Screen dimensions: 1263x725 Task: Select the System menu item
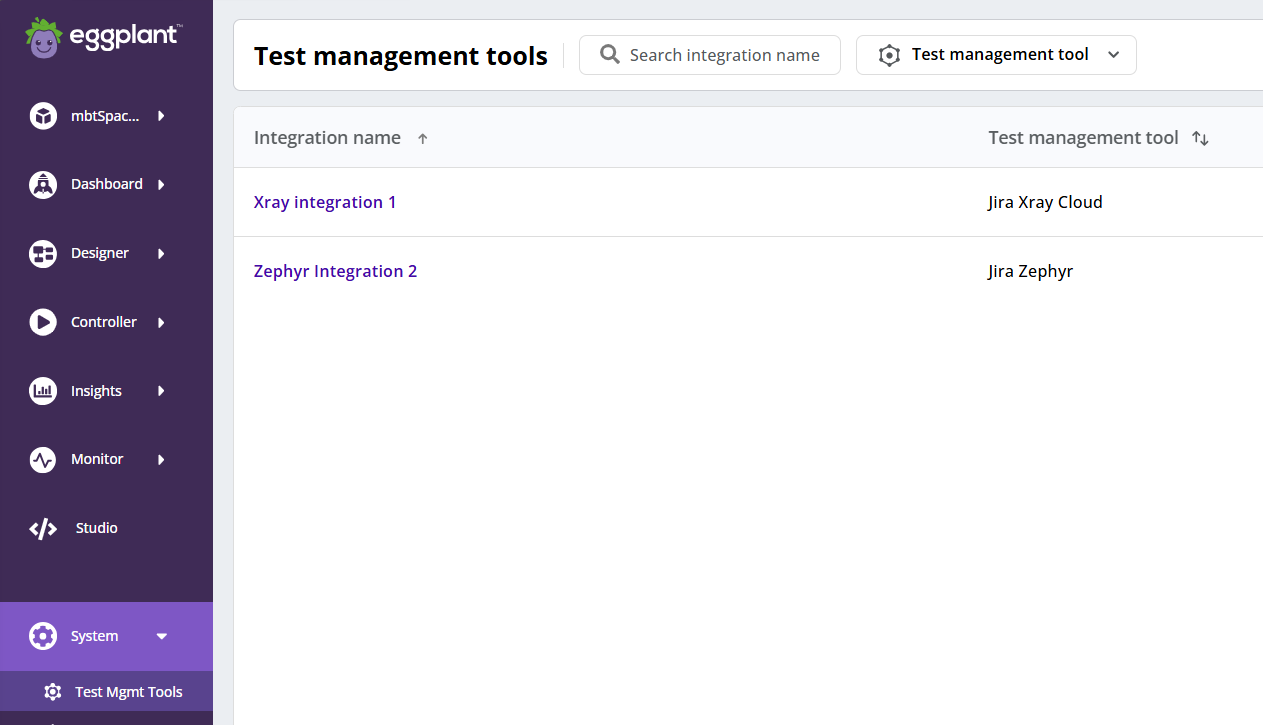[x=107, y=636]
